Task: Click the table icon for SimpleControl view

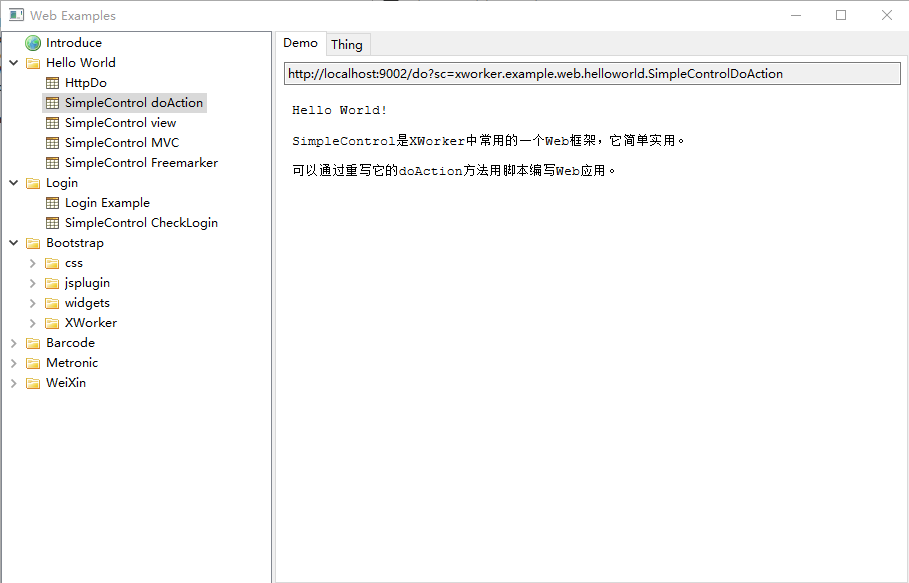Action: click(52, 123)
